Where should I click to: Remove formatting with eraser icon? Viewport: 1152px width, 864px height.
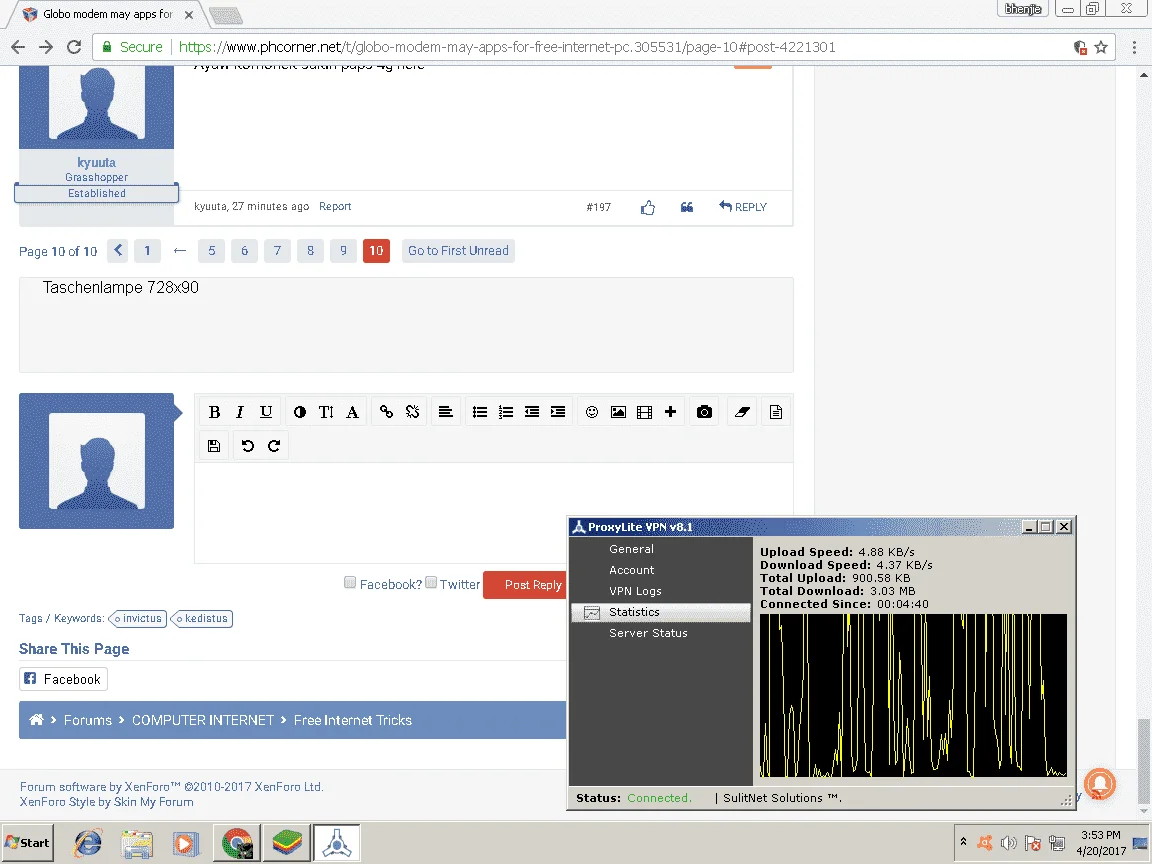tap(742, 412)
